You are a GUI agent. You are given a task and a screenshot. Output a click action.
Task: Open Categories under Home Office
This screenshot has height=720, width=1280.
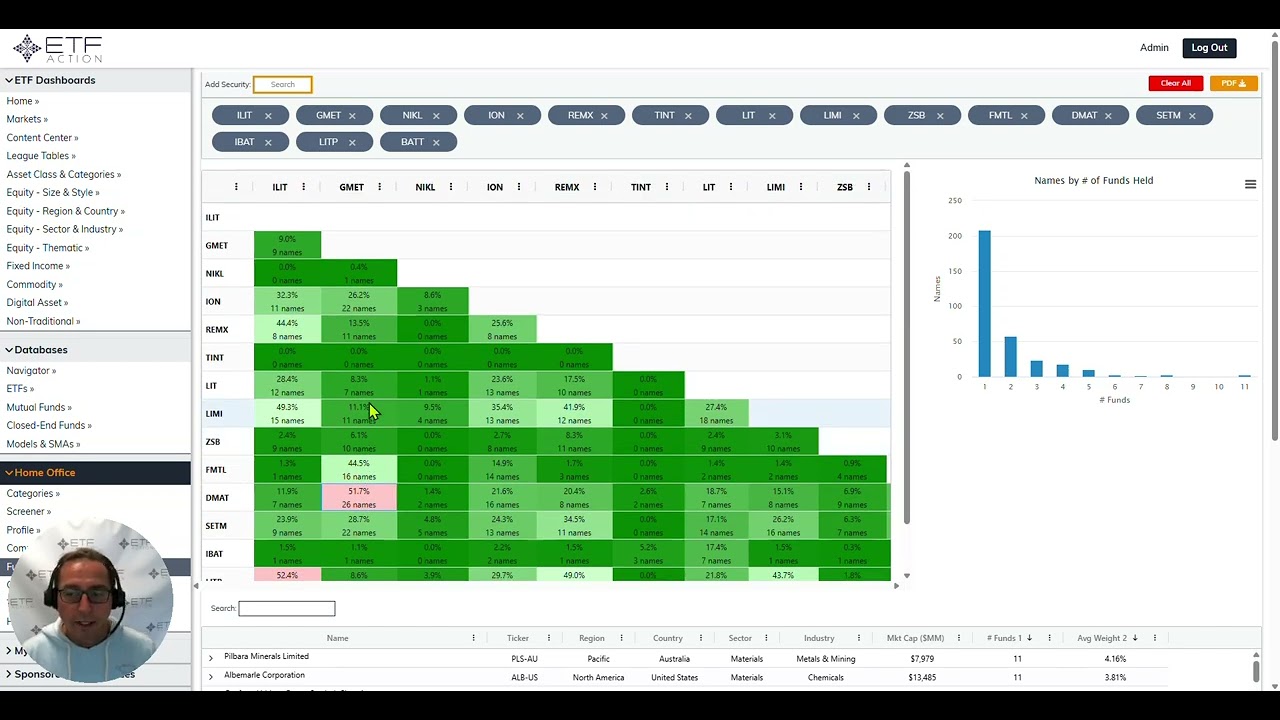(x=33, y=494)
